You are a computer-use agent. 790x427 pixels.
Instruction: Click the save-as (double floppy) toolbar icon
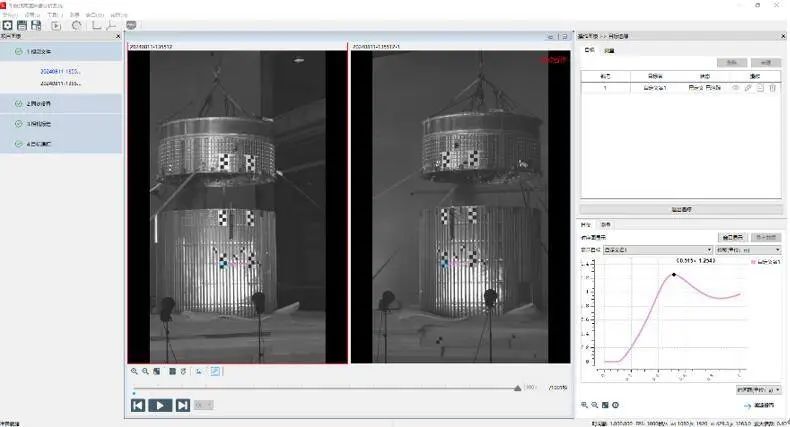tap(36, 25)
